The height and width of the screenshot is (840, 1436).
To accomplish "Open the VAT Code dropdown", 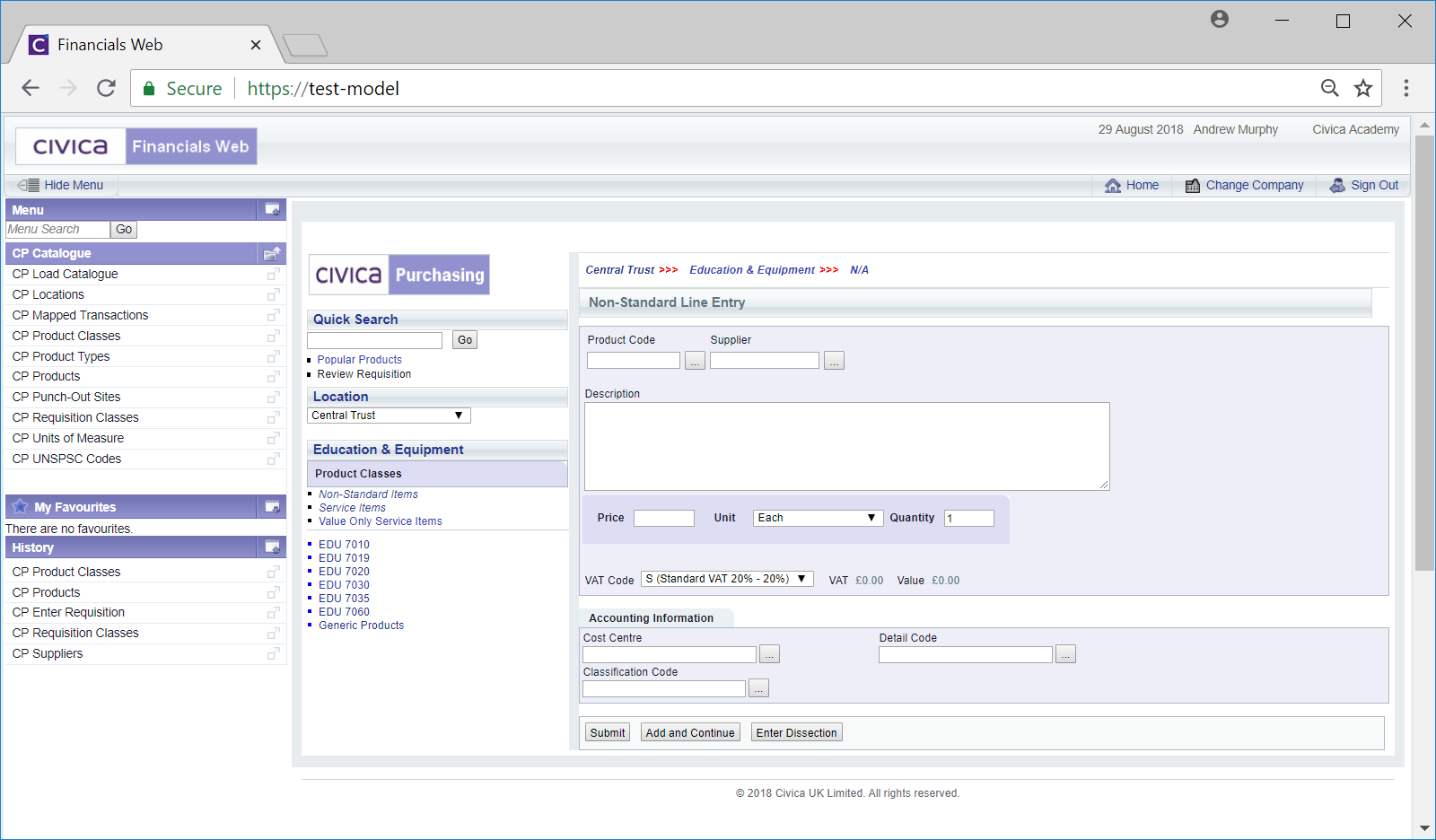I will [x=727, y=579].
